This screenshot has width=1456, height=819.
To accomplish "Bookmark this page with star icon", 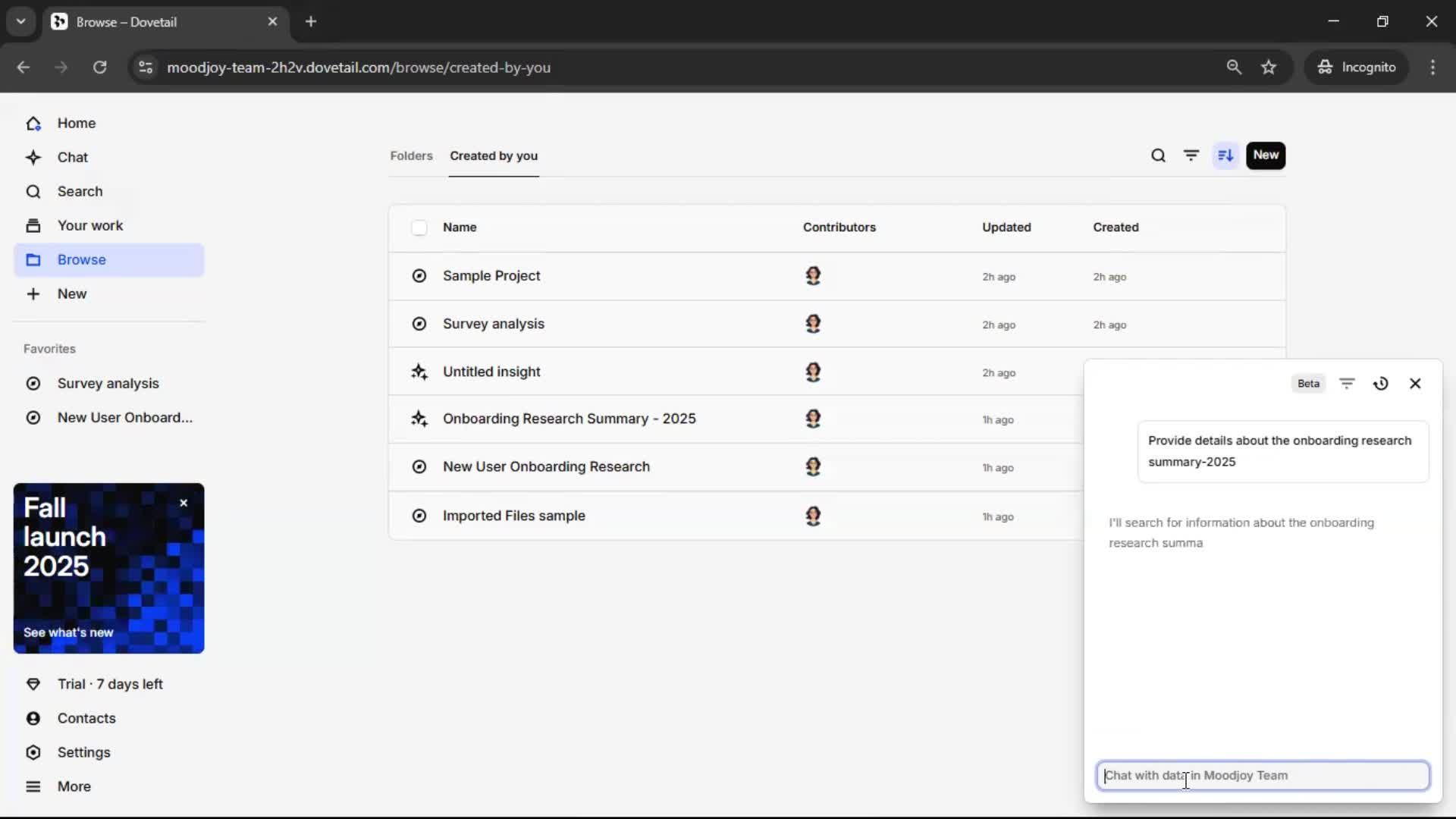I will click(1269, 67).
